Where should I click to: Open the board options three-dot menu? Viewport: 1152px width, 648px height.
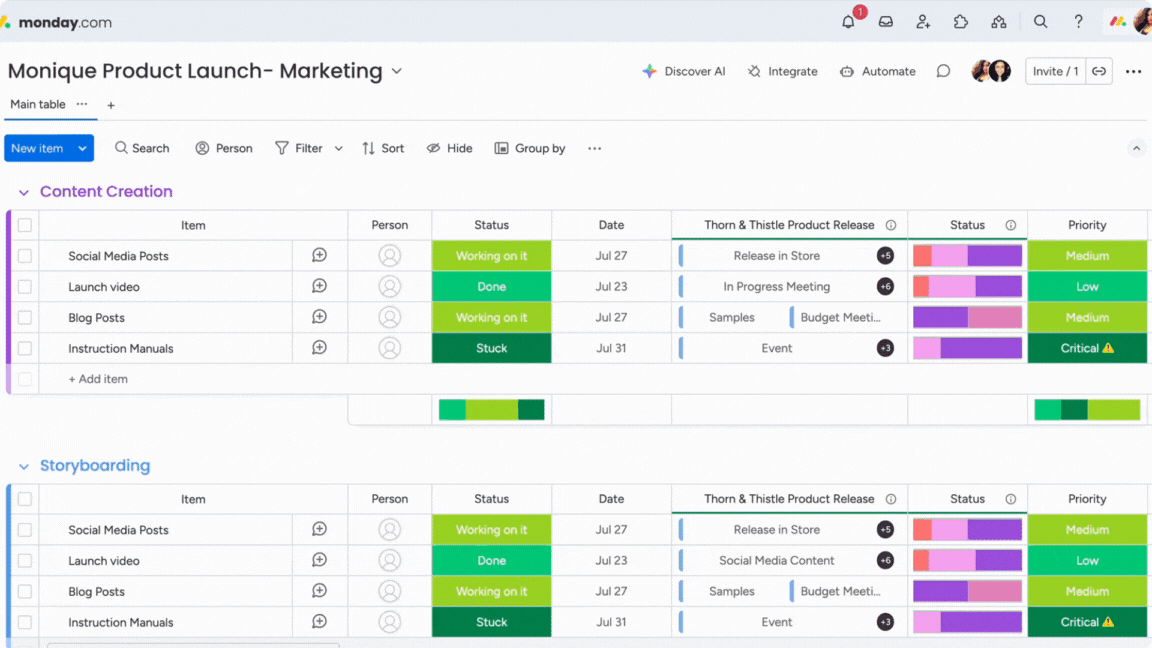click(1133, 71)
